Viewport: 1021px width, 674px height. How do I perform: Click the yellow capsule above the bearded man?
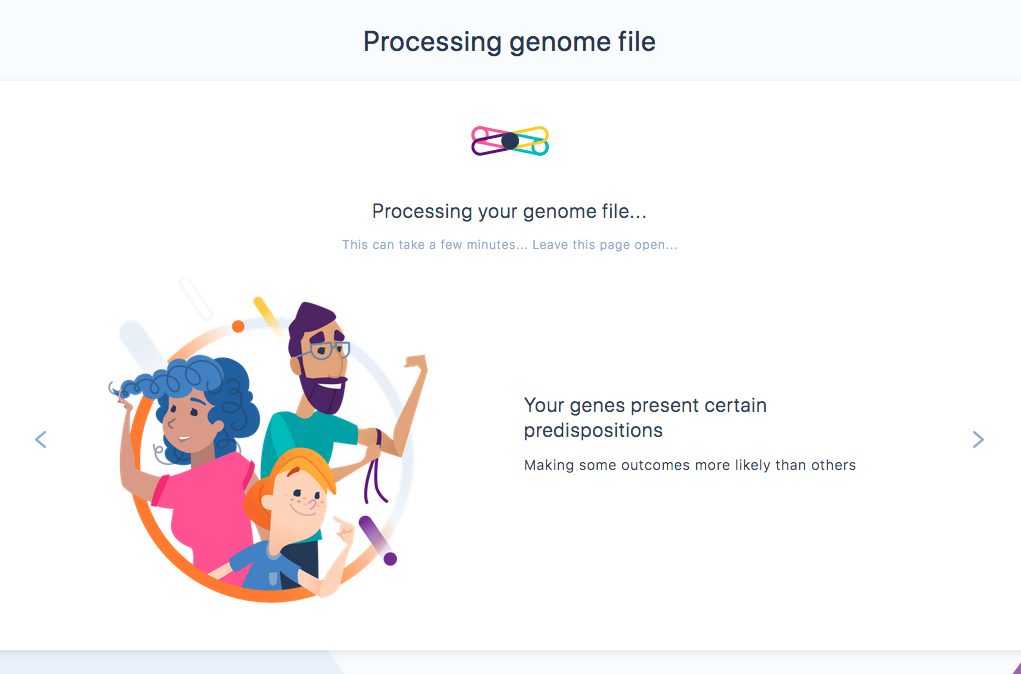point(266,313)
